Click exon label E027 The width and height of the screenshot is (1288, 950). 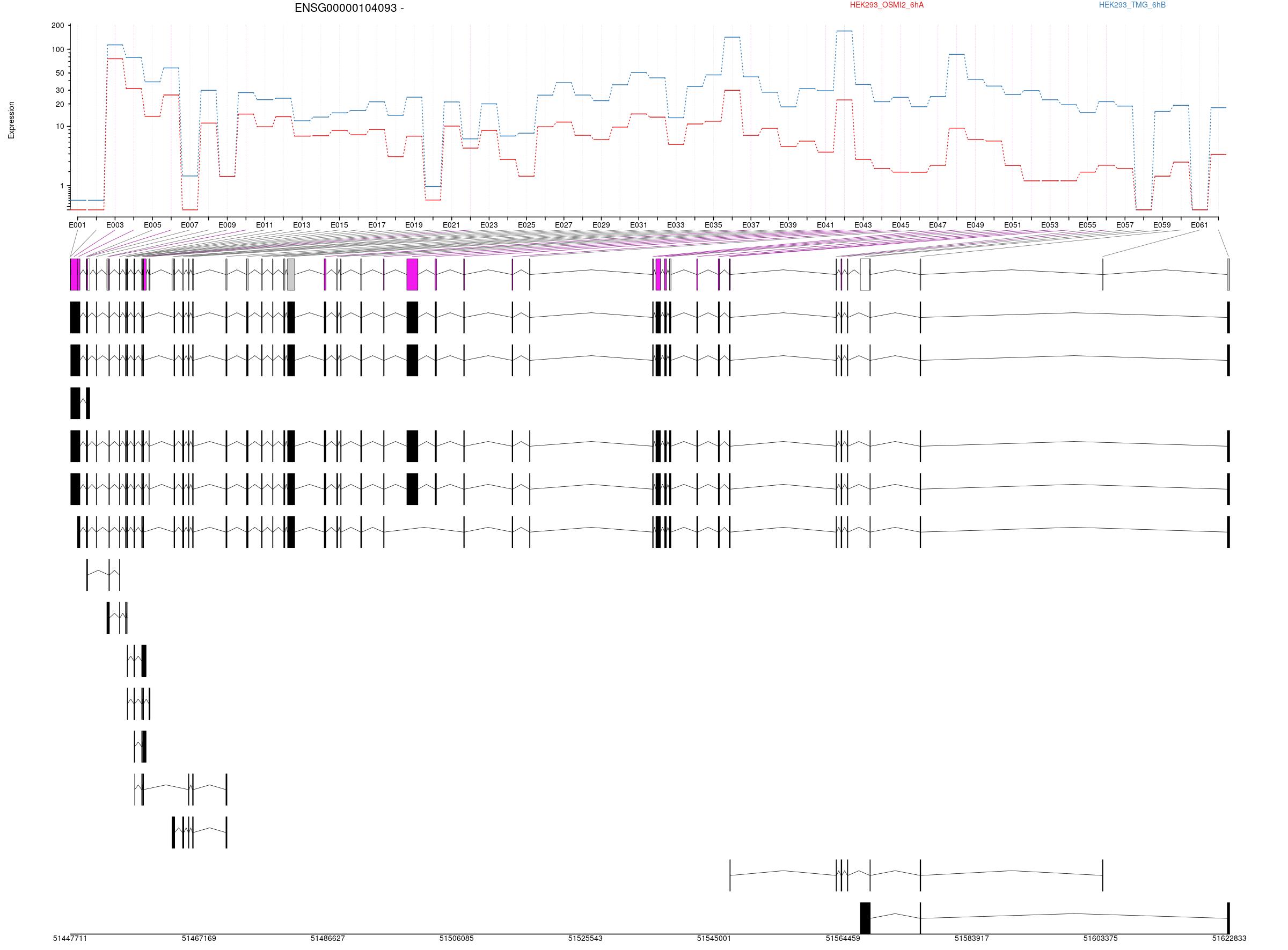point(563,225)
